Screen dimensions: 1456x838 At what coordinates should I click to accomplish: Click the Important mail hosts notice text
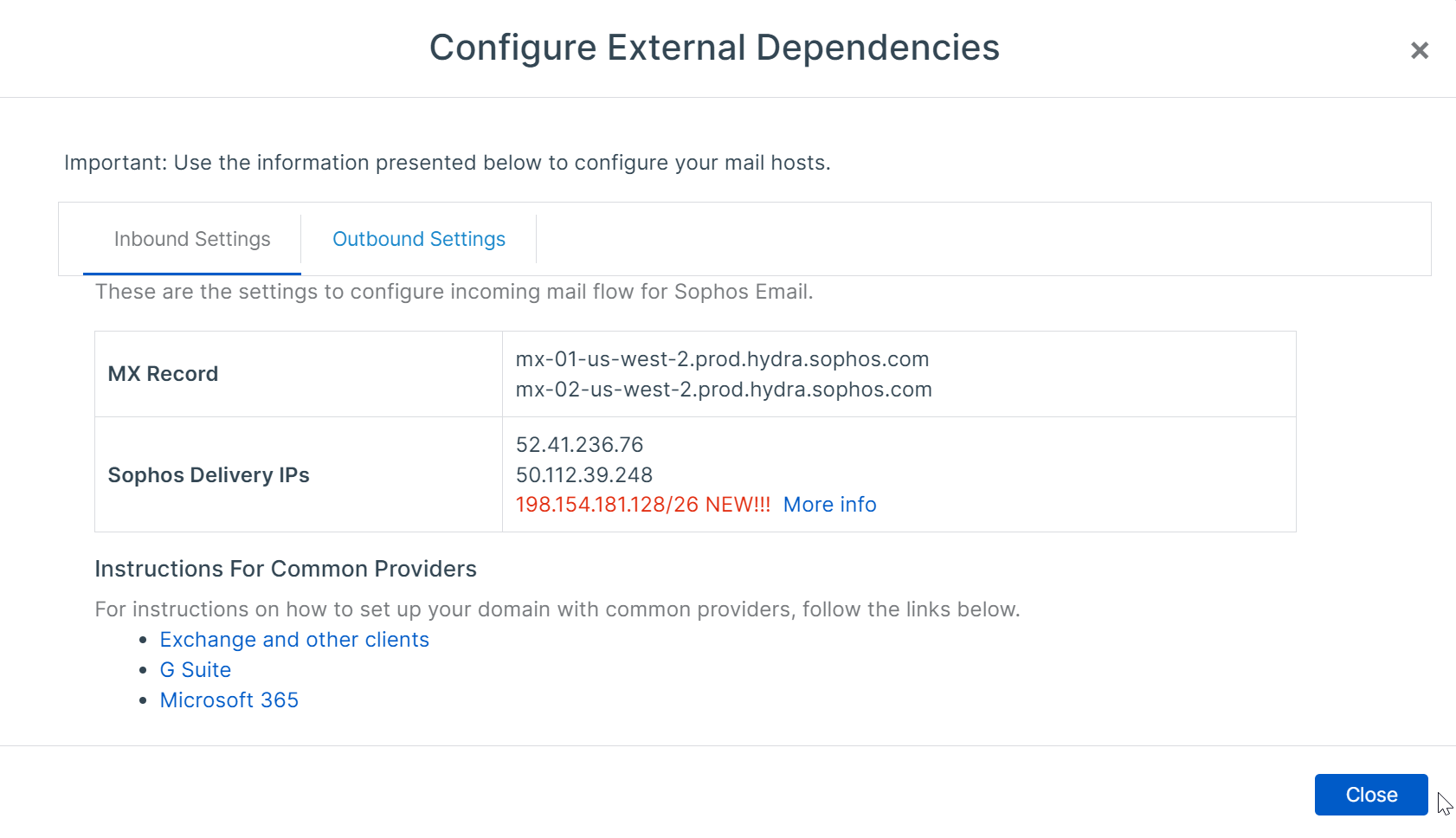click(x=447, y=163)
